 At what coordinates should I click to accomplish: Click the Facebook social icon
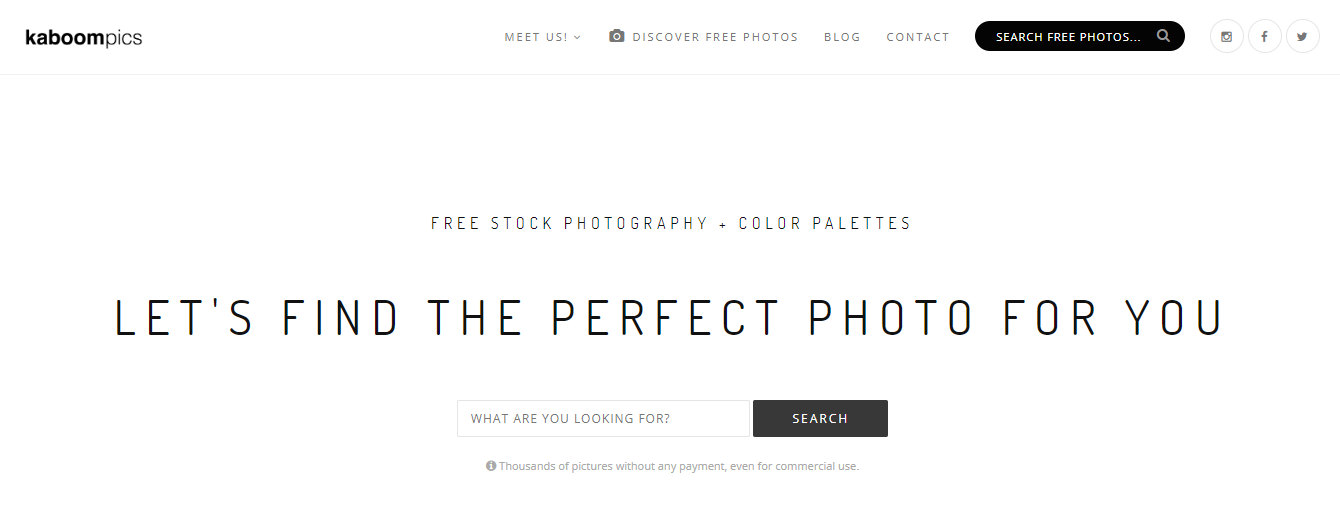point(1265,37)
